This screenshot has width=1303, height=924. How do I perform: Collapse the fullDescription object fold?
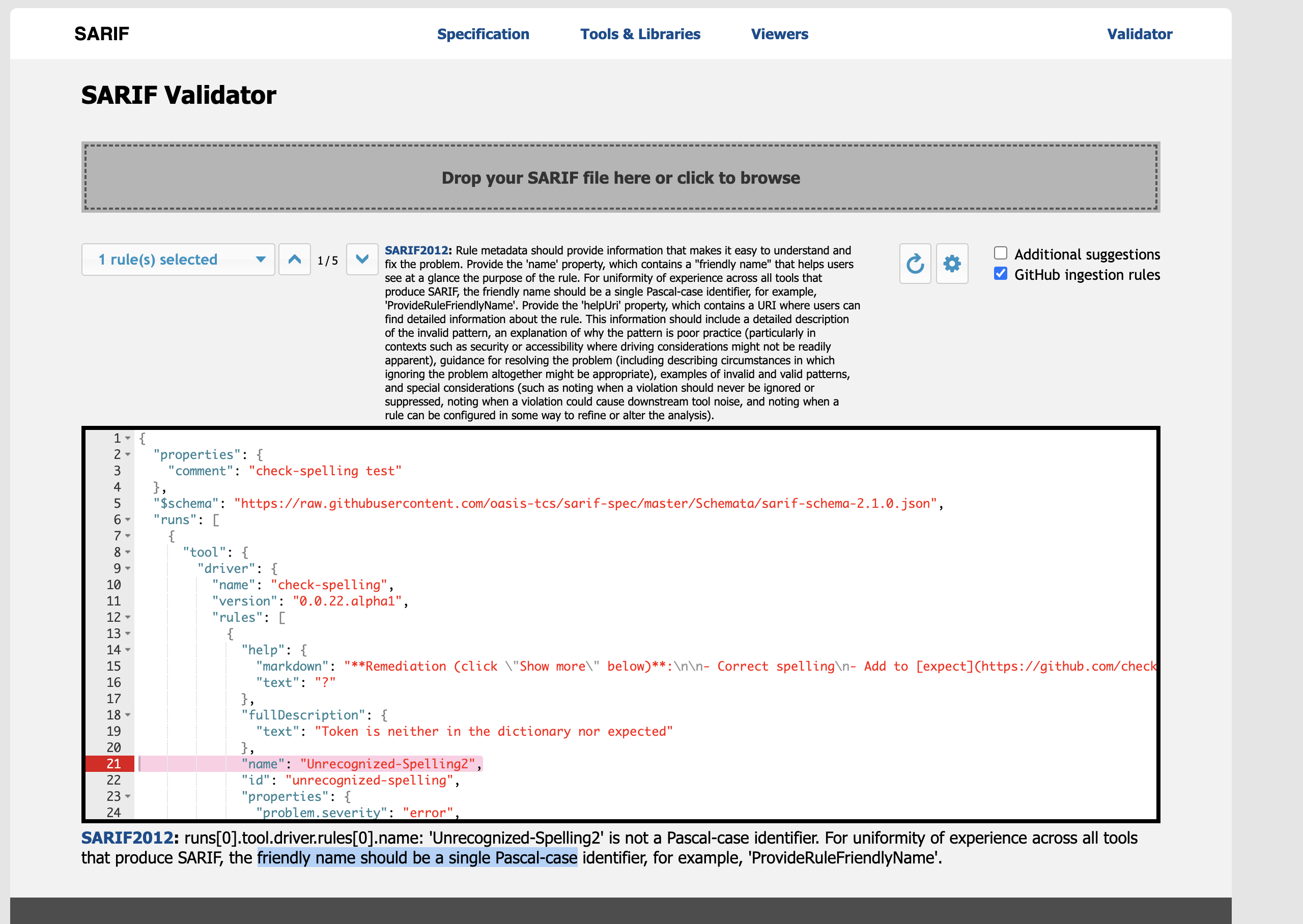(x=127, y=714)
